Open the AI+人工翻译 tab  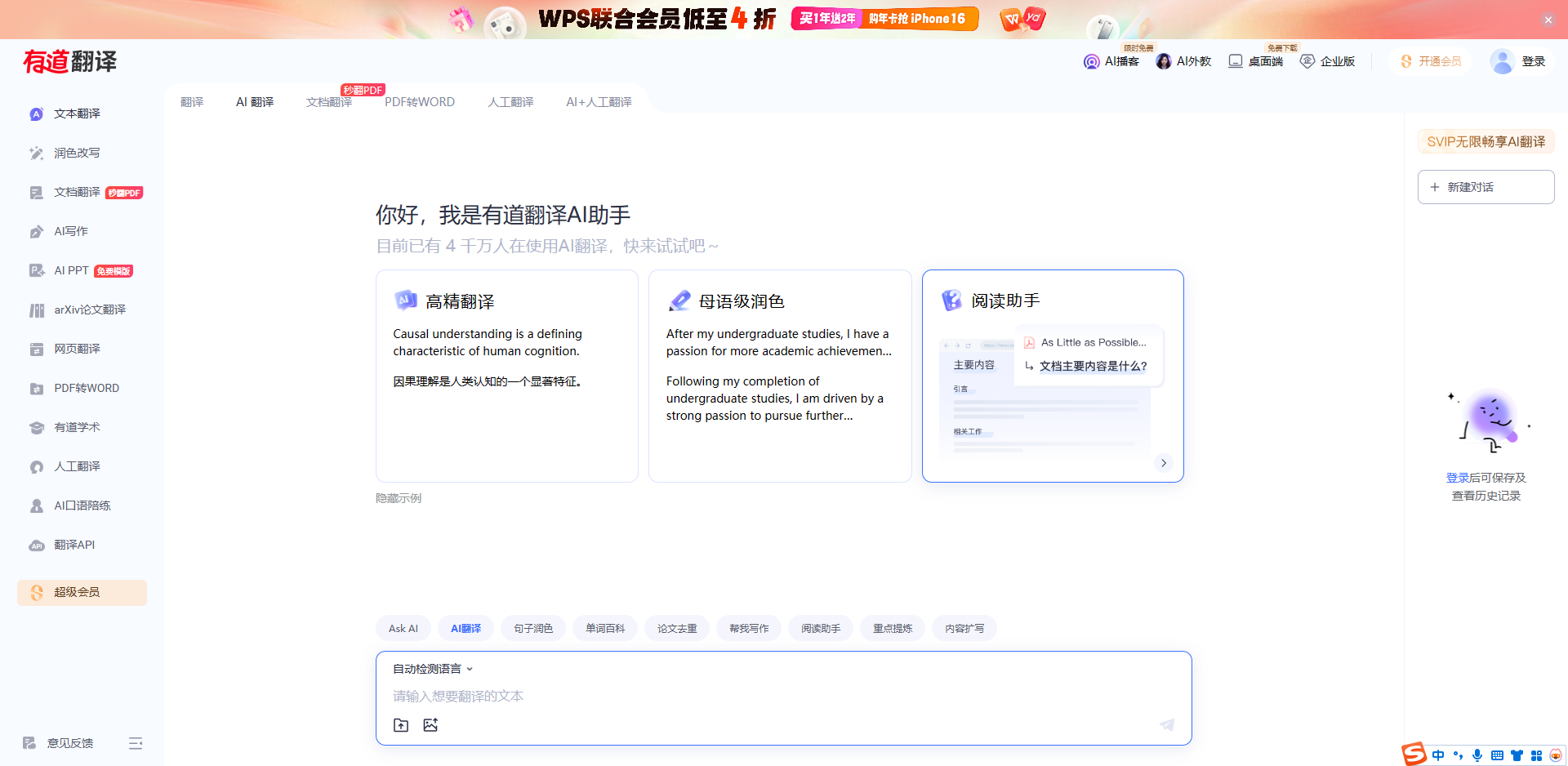pyautogui.click(x=599, y=101)
